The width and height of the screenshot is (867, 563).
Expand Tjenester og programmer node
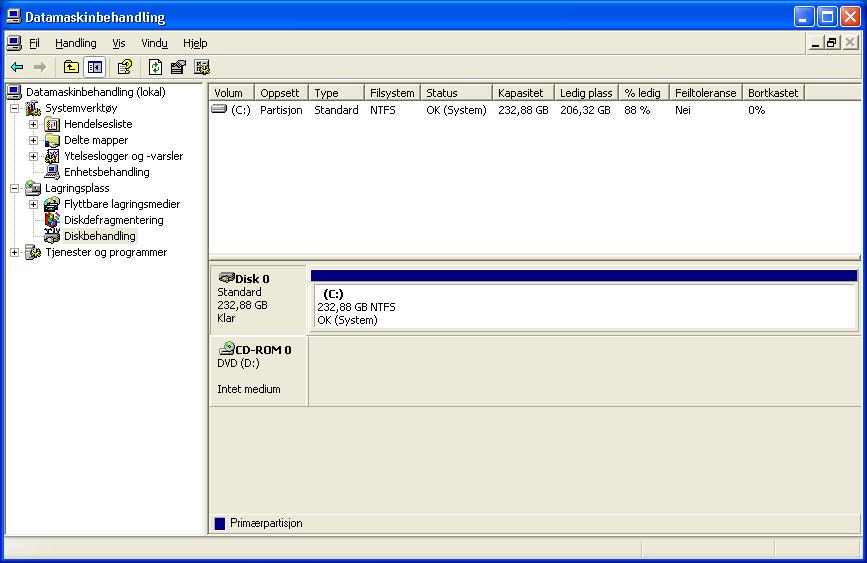[x=15, y=252]
